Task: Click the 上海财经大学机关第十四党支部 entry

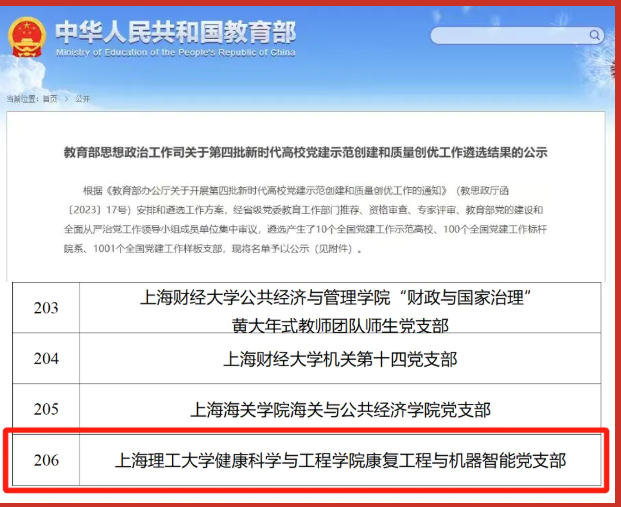Action: coord(340,359)
